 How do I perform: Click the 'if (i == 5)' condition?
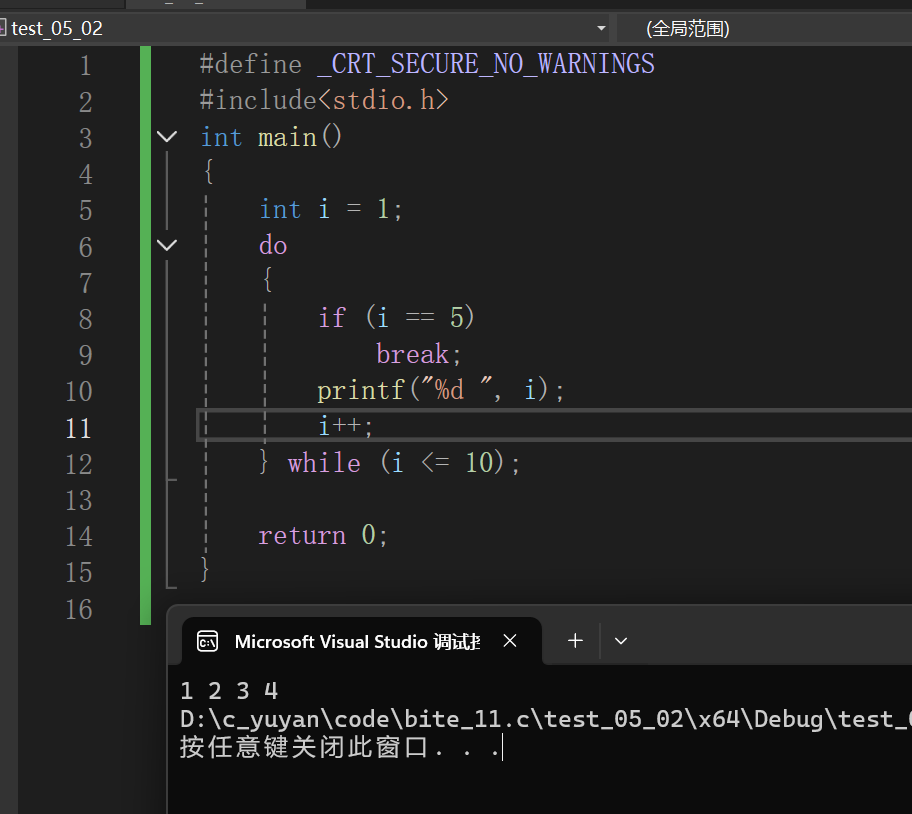coord(396,318)
